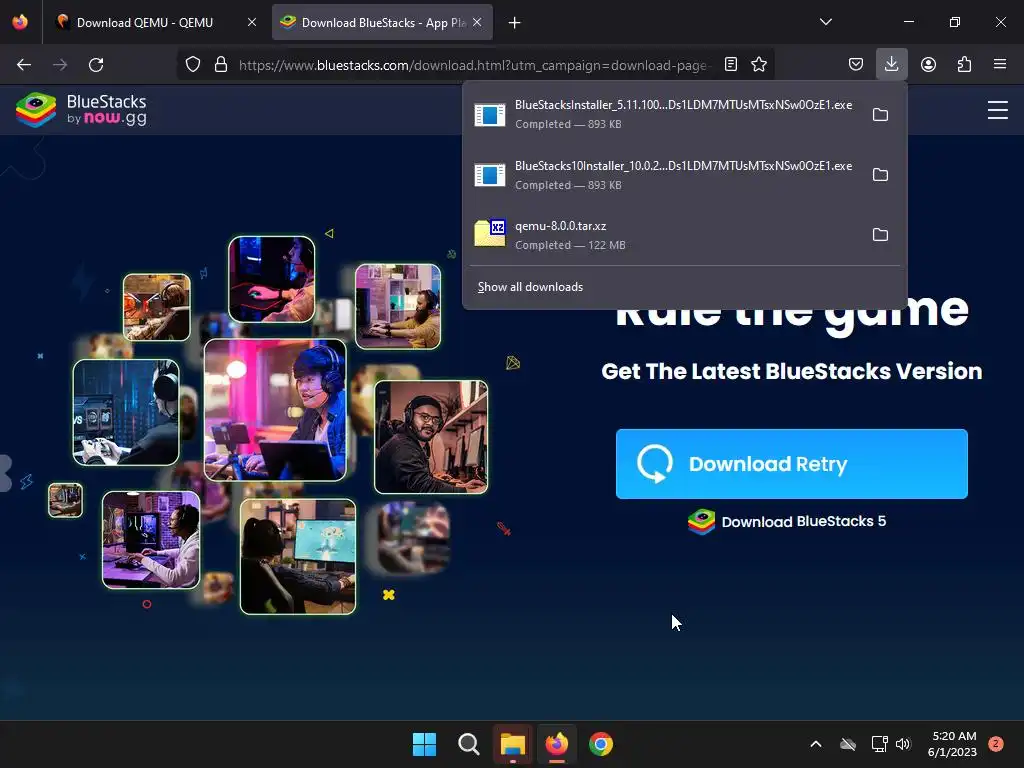Show hidden system tray icons
This screenshot has height=768, width=1024.
pyautogui.click(x=816, y=744)
